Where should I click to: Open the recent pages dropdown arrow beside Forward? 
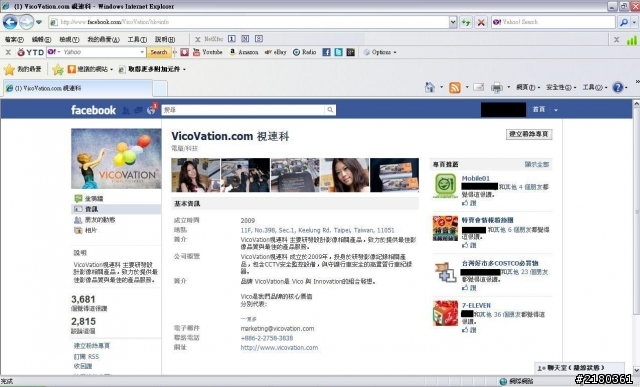tap(39, 22)
